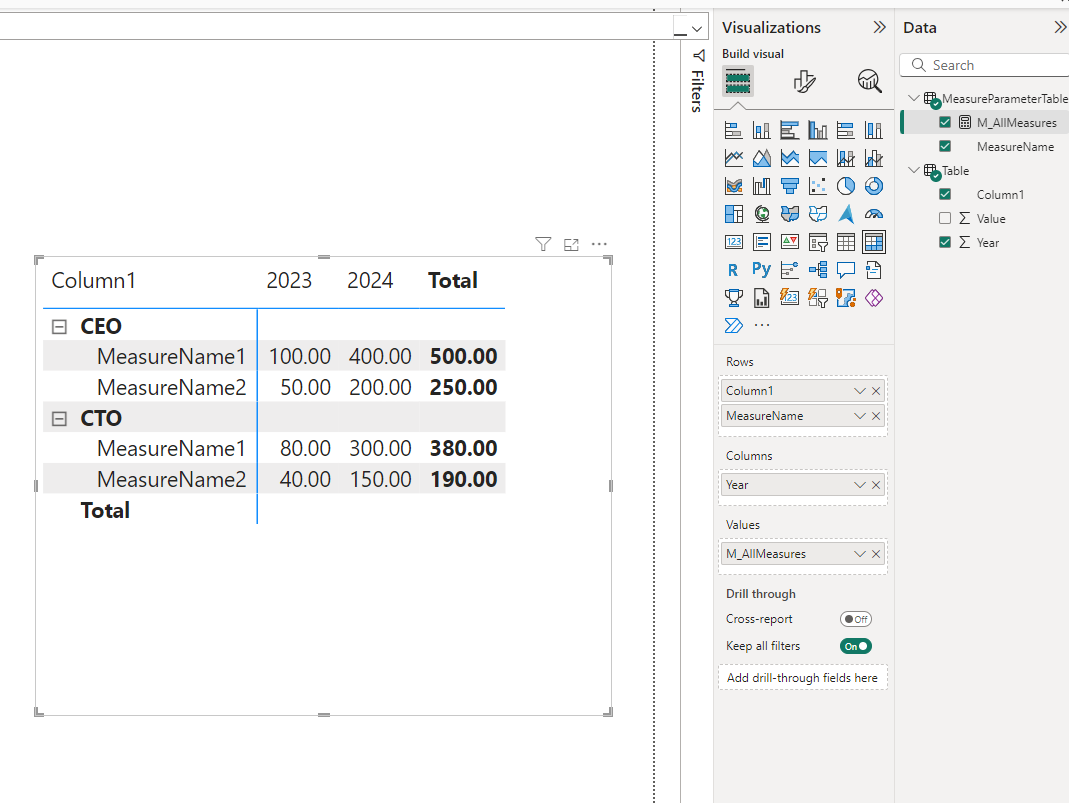Select the Area chart visual

(x=762, y=158)
